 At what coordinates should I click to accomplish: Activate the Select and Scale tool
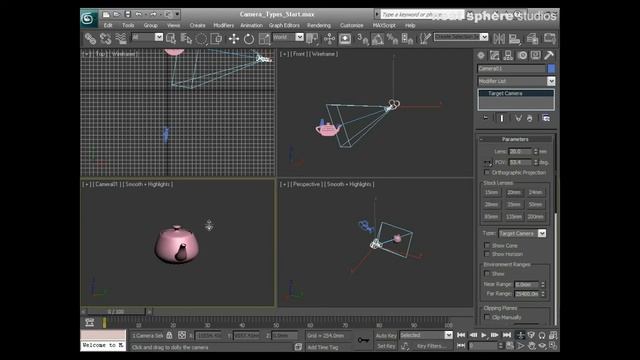click(264, 39)
